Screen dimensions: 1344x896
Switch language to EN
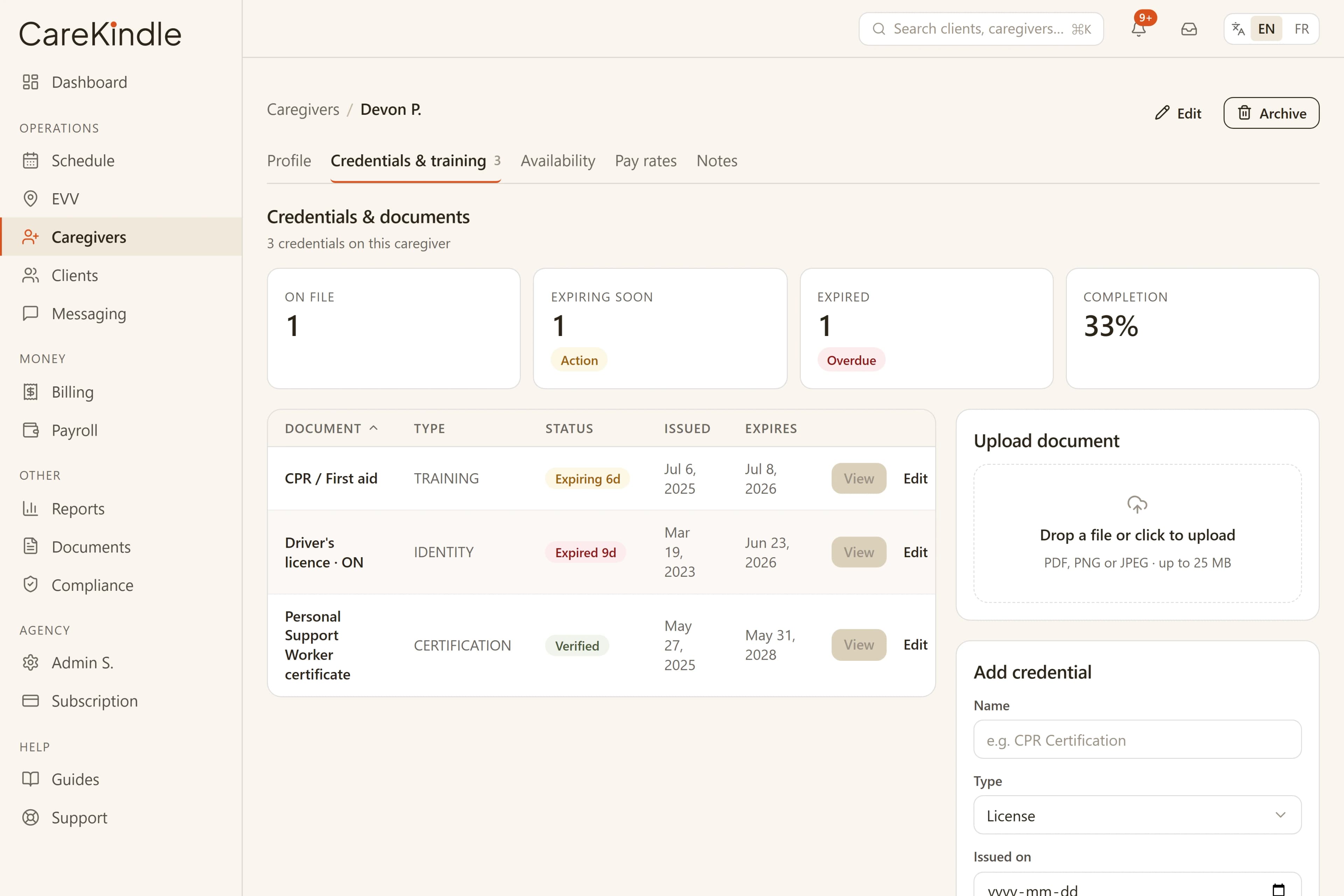pos(1266,29)
